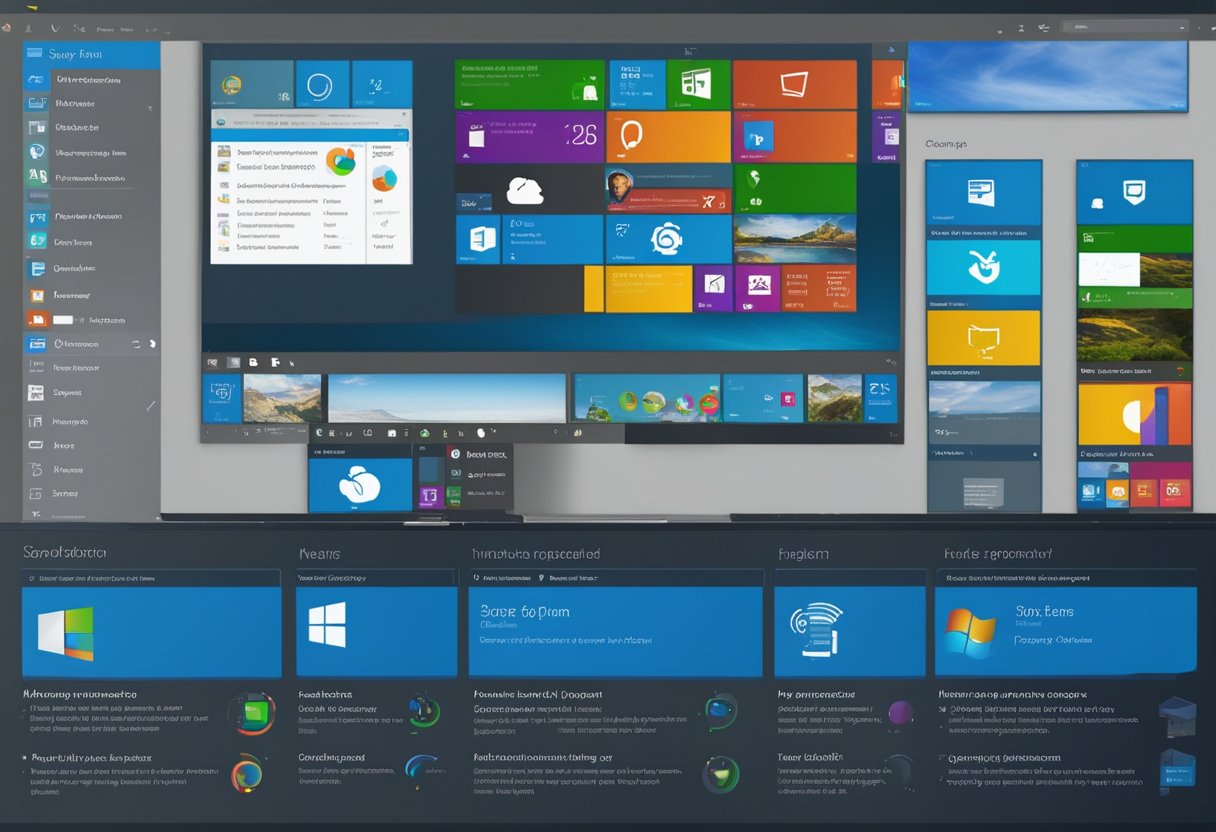Open the mountain lake photo tile

coord(794,239)
